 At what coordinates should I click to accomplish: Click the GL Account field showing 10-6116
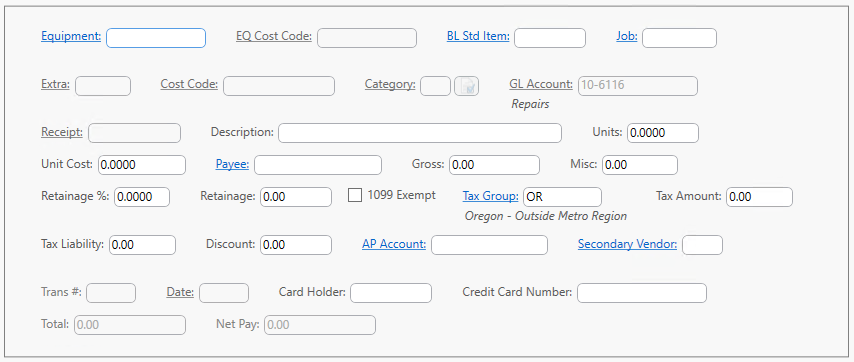[x=638, y=86]
